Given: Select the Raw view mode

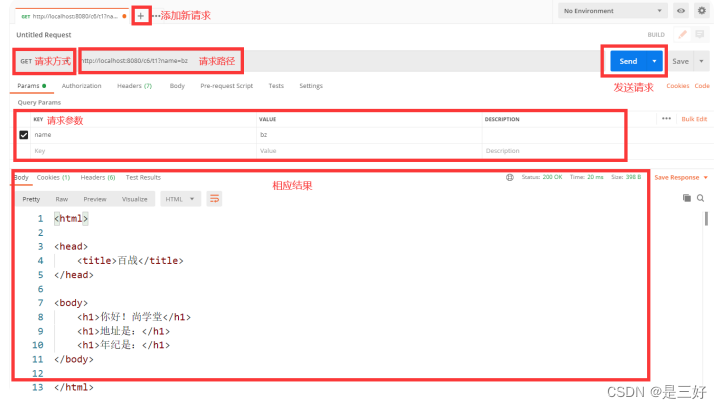Looking at the screenshot, I should (62, 199).
